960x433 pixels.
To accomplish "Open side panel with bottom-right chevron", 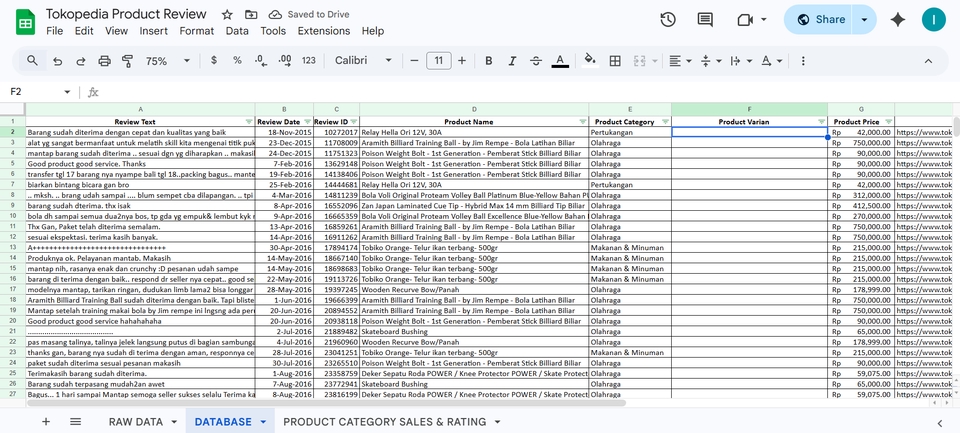I will tap(940, 423).
